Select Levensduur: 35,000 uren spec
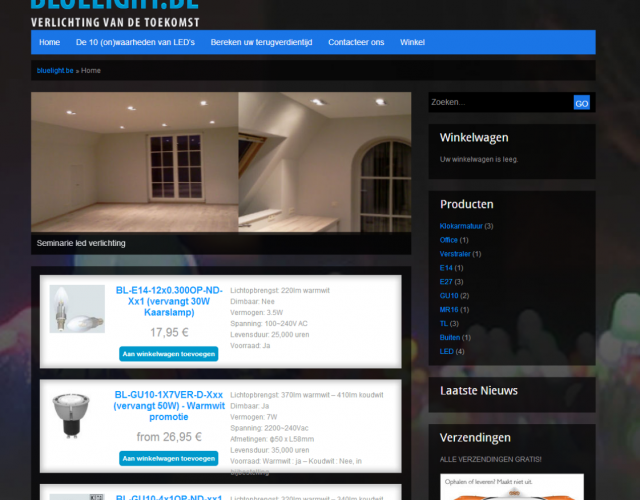640x500 pixels. (x=270, y=450)
